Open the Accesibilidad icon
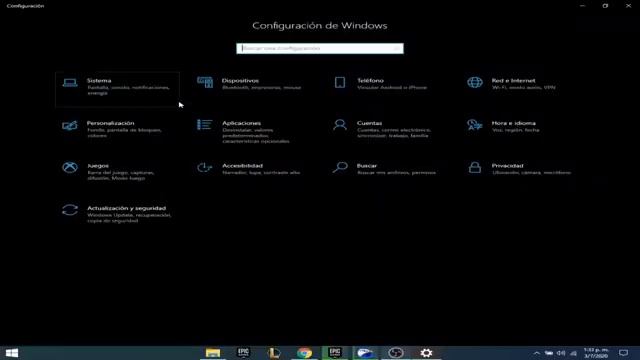Screen dimensions: 640x360 click(204, 167)
